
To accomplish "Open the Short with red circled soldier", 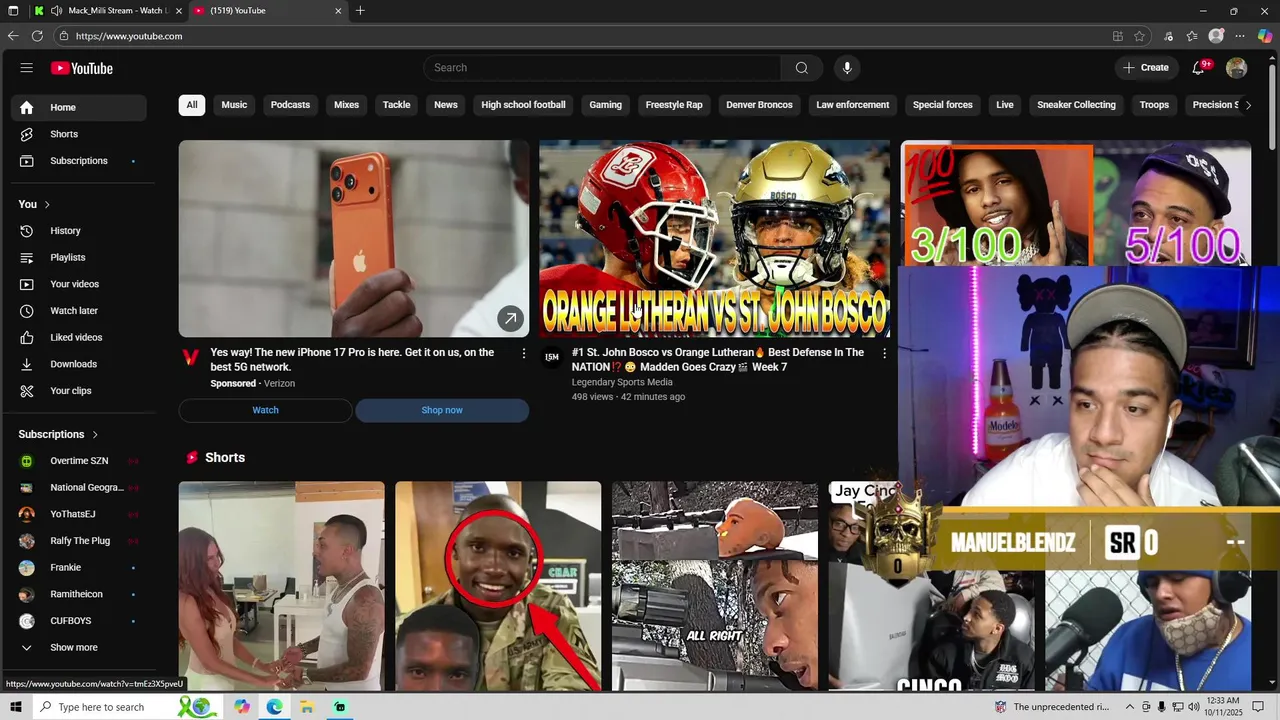I will click(x=498, y=586).
